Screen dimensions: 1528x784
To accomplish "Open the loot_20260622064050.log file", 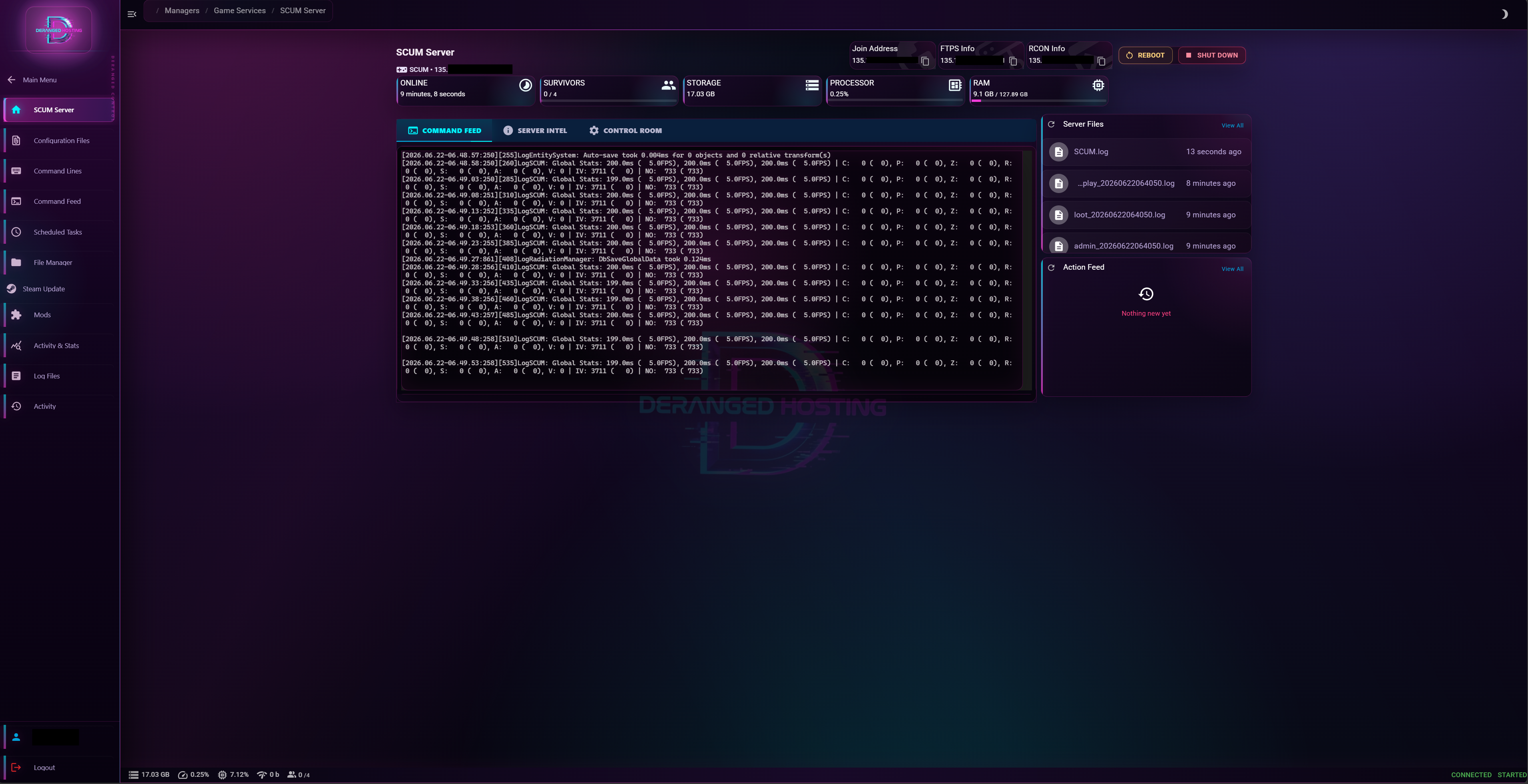I will point(1146,215).
